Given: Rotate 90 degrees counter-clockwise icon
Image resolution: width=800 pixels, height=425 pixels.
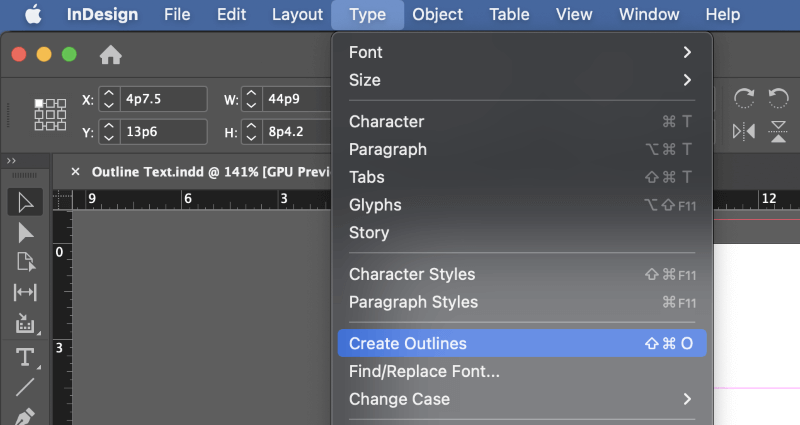Looking at the screenshot, I should [778, 98].
